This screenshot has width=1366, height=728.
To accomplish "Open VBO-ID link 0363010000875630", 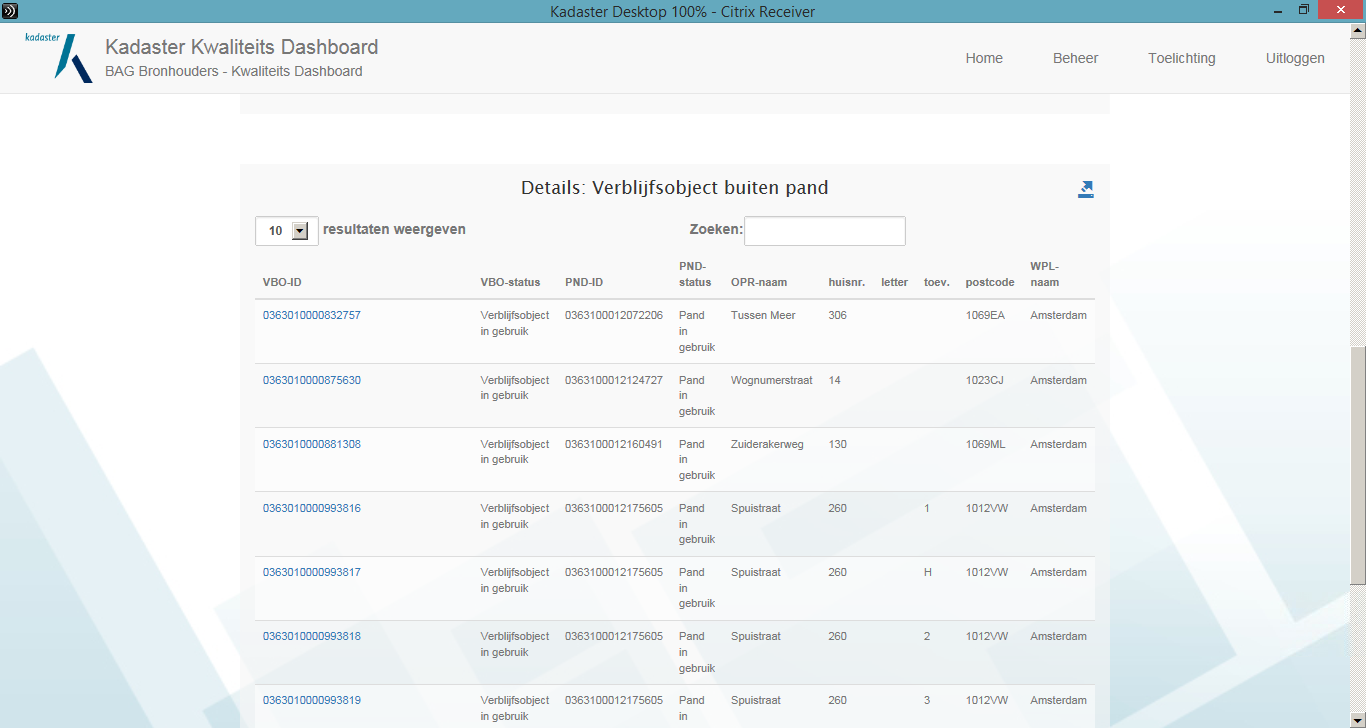I will pyautogui.click(x=312, y=380).
